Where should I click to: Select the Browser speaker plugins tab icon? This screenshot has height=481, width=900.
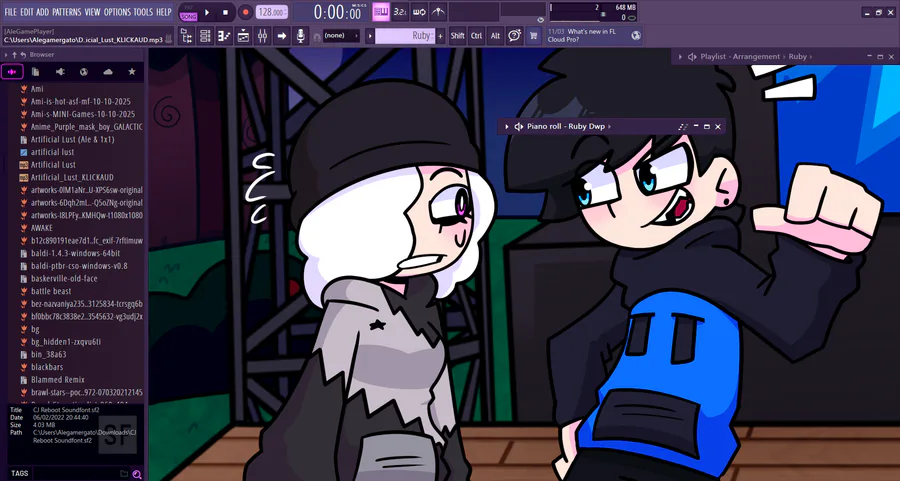pos(60,72)
